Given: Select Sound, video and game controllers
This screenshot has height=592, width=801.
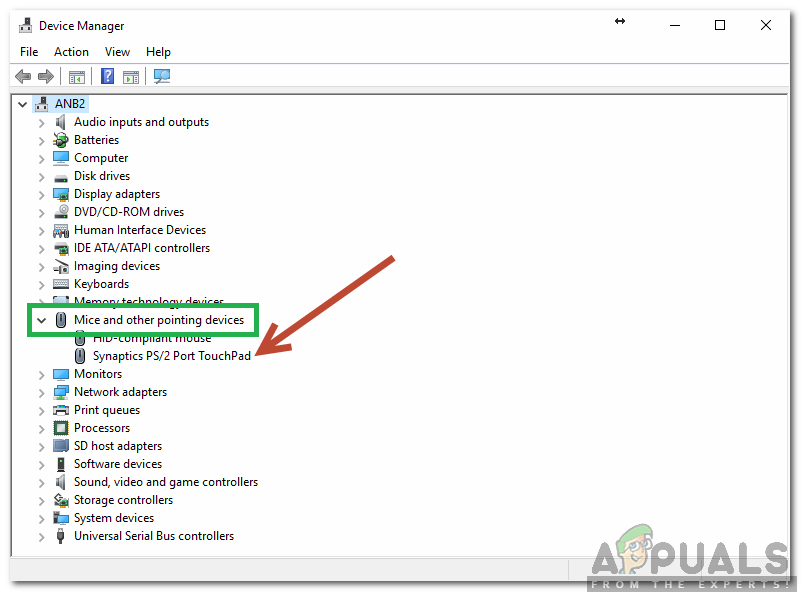Looking at the screenshot, I should [165, 482].
